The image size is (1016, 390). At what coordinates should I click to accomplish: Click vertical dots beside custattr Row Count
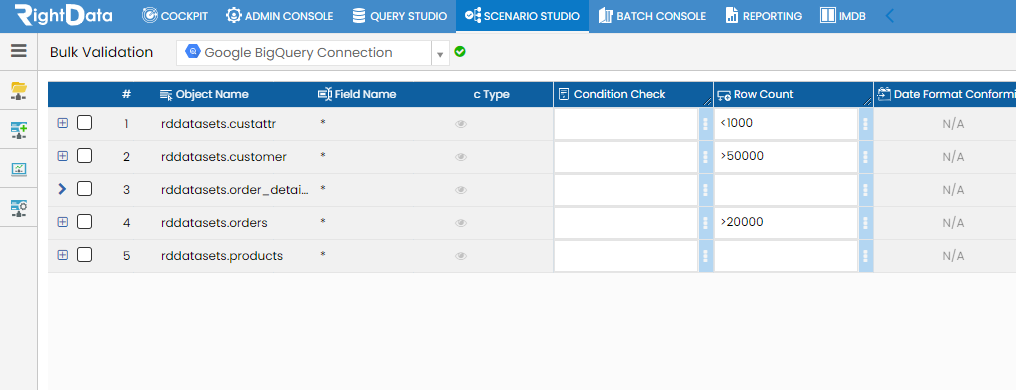click(x=865, y=124)
